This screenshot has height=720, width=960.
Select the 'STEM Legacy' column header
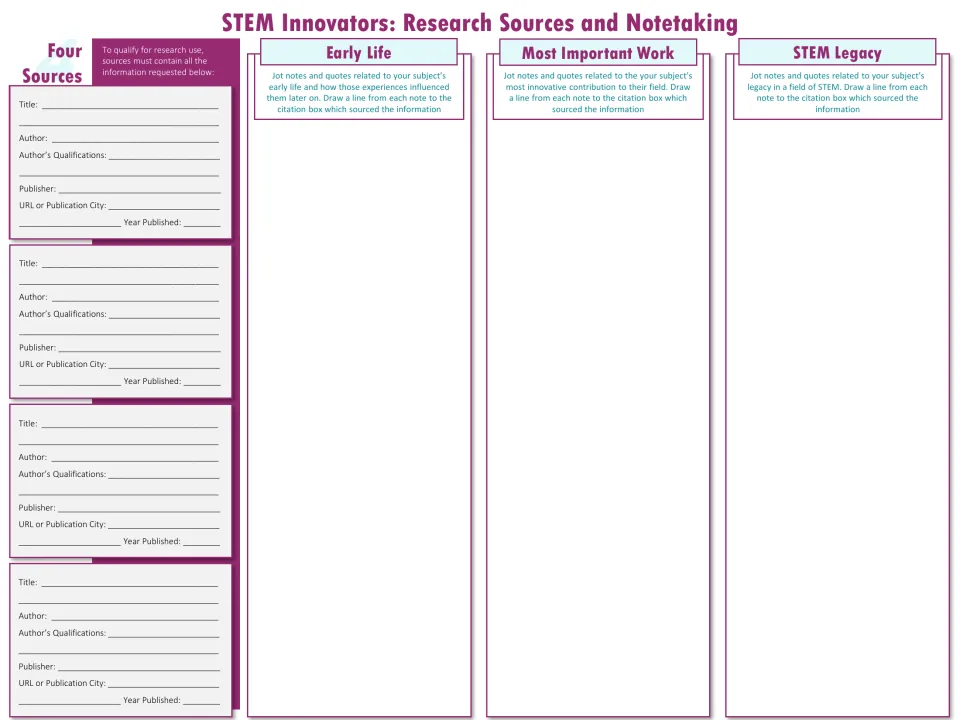[x=837, y=53]
